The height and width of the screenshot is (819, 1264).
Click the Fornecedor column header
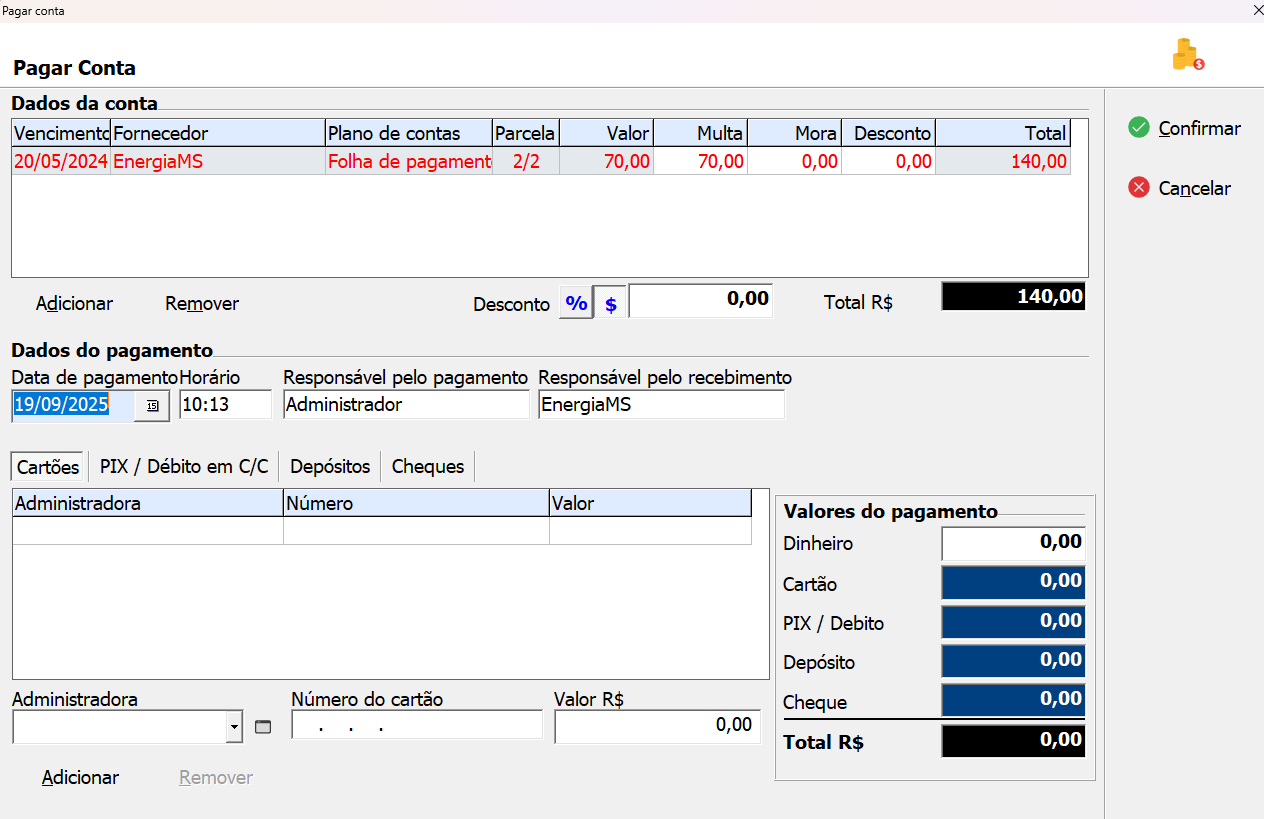coord(218,133)
